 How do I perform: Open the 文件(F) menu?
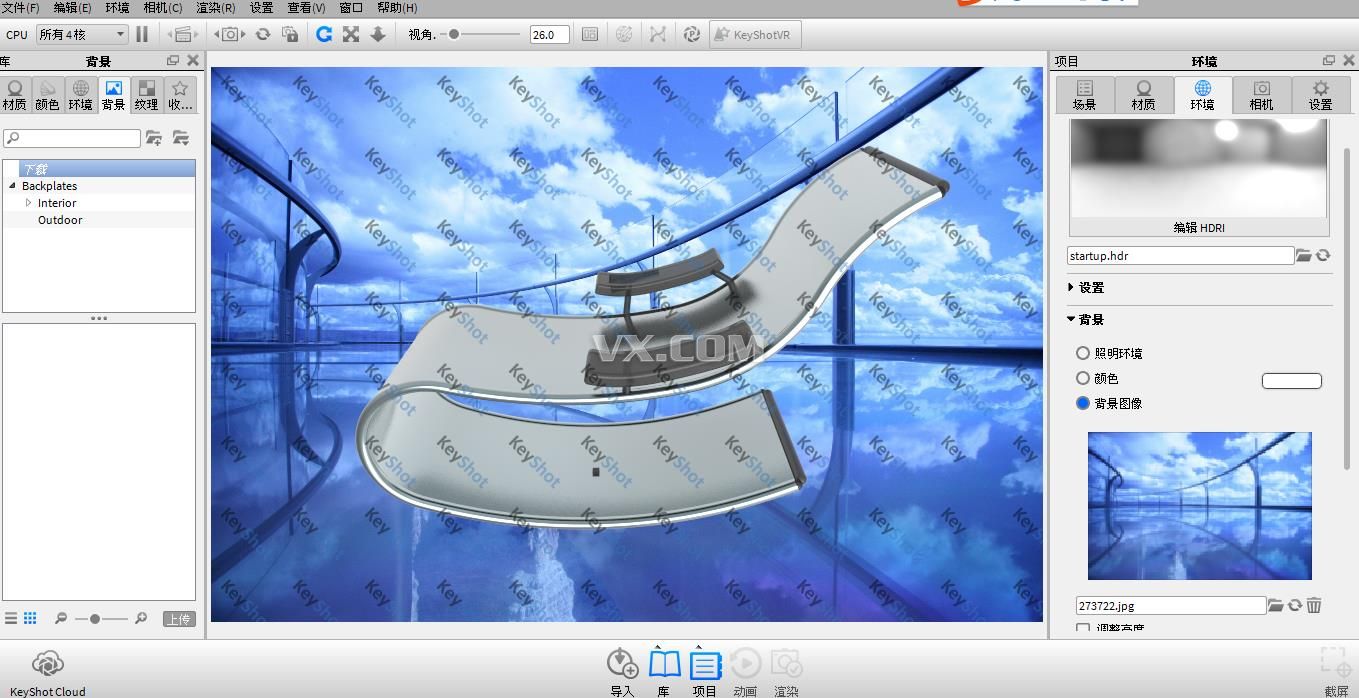pos(20,7)
